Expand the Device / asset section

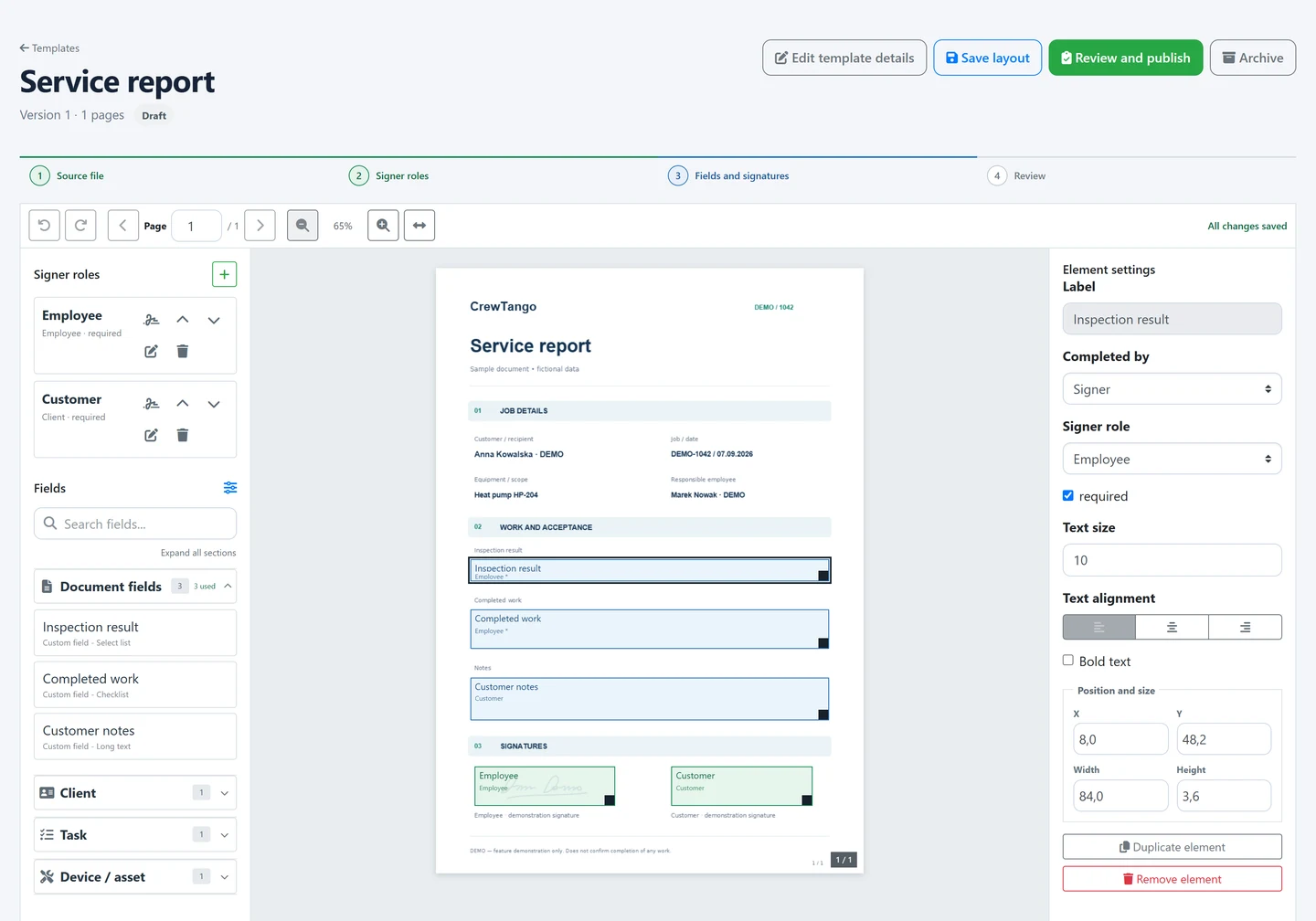pyautogui.click(x=135, y=877)
